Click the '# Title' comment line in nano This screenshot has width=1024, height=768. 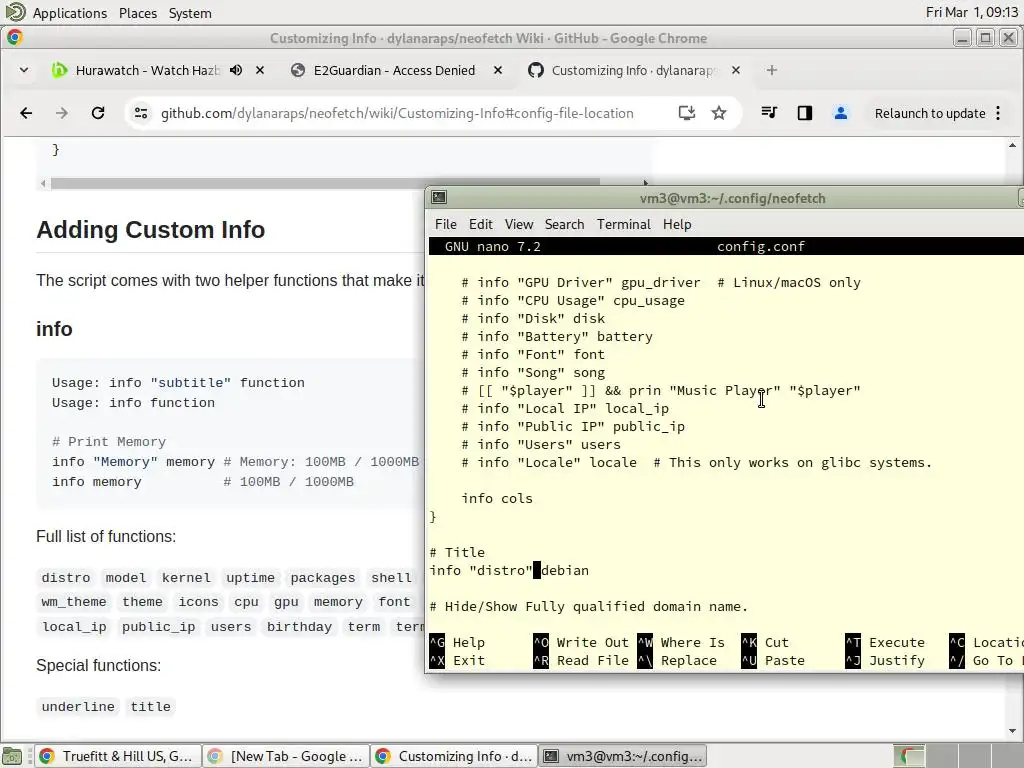(457, 552)
